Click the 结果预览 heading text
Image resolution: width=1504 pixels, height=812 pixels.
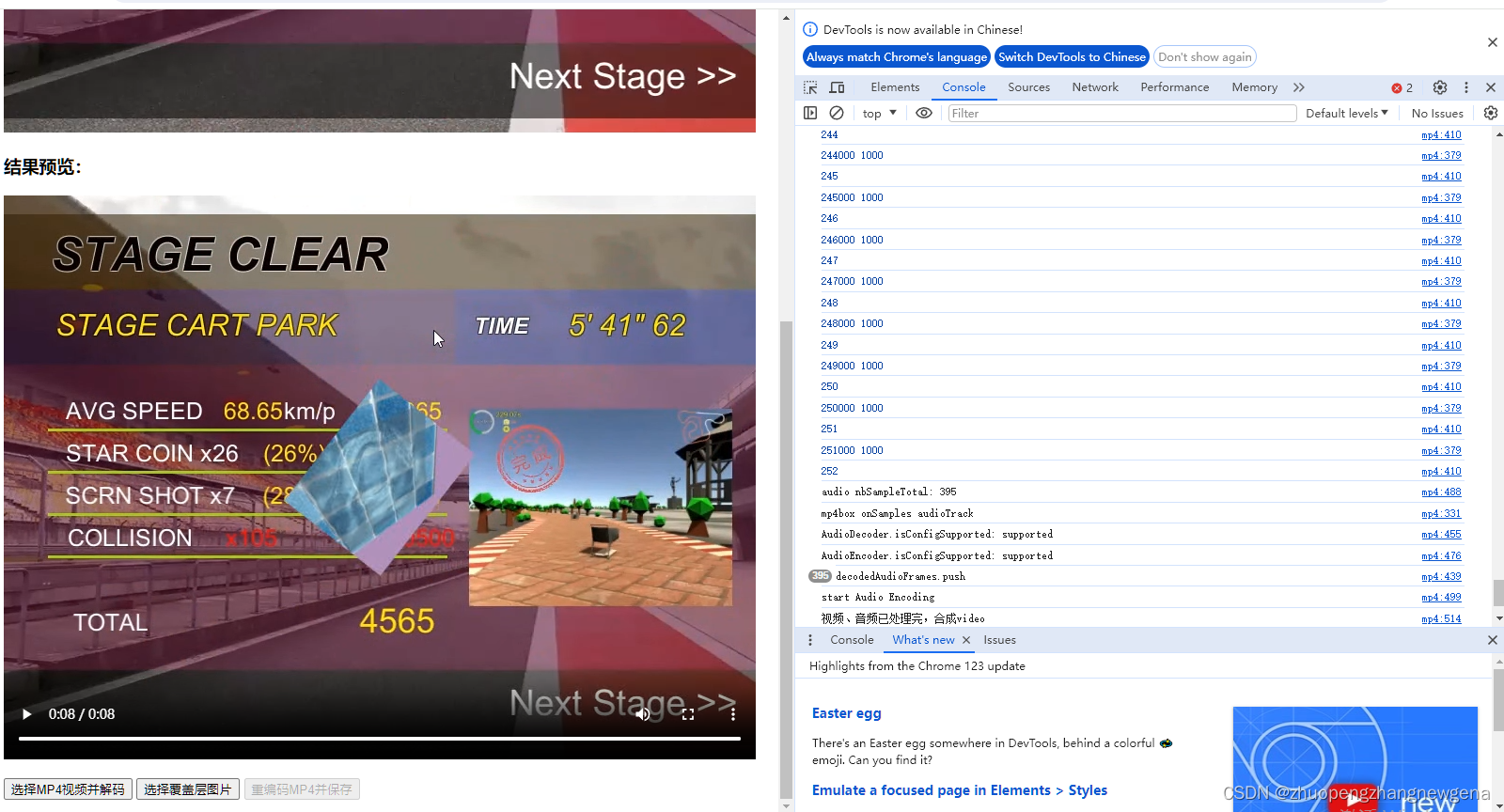(x=42, y=167)
